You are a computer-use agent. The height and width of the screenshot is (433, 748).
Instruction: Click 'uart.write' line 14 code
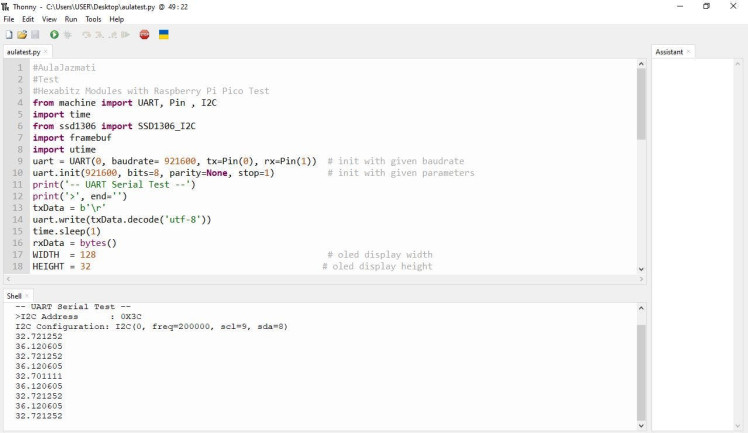(x=122, y=220)
